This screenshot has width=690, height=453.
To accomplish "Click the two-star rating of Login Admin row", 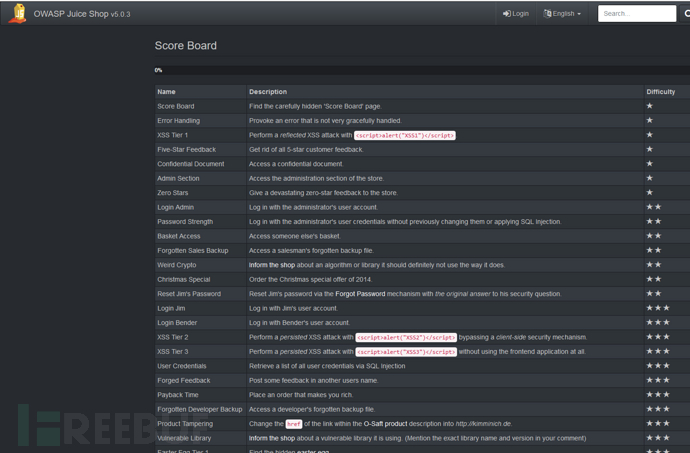I will point(653,207).
